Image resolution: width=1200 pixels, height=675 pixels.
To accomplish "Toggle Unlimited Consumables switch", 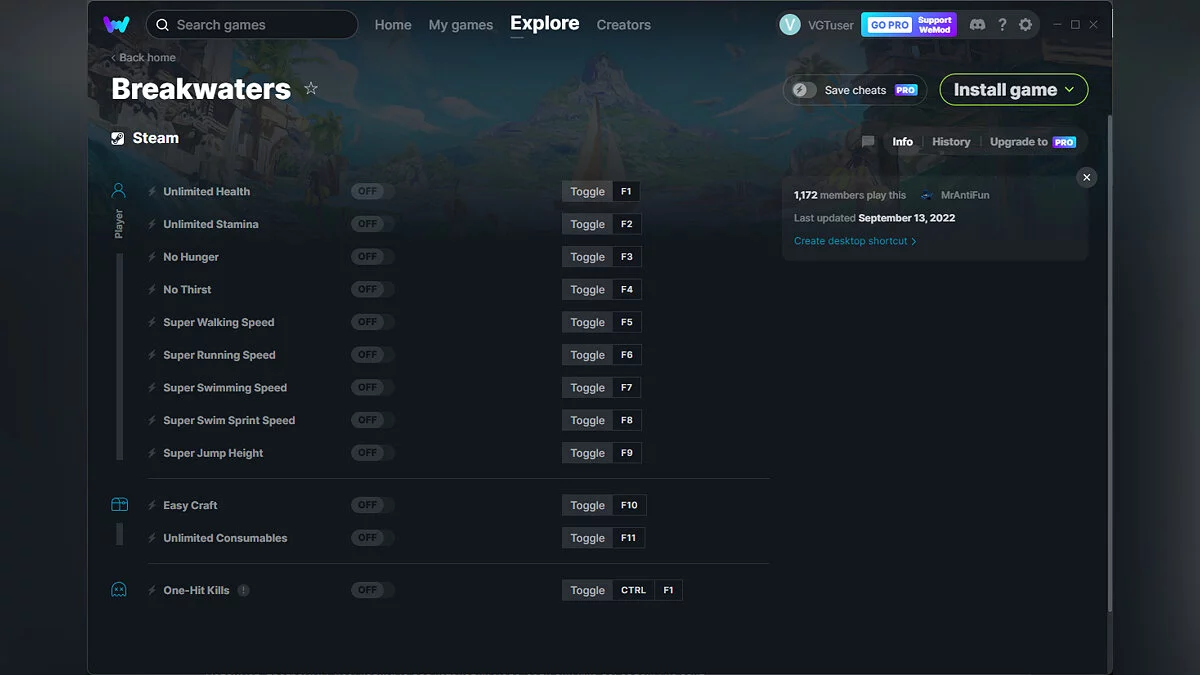I will [x=372, y=538].
